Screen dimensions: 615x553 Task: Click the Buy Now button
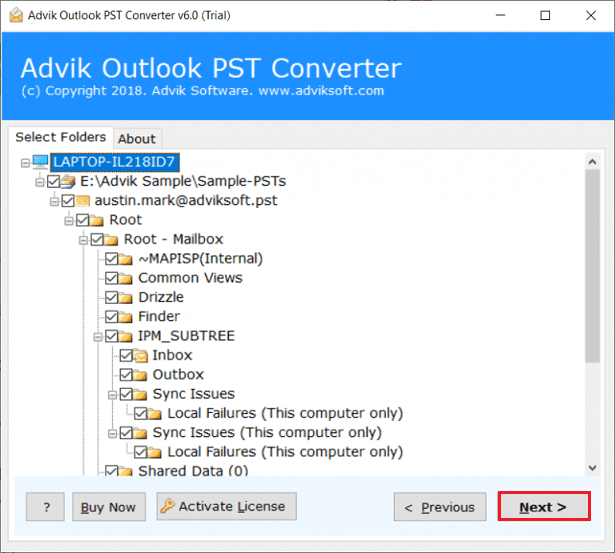click(109, 507)
